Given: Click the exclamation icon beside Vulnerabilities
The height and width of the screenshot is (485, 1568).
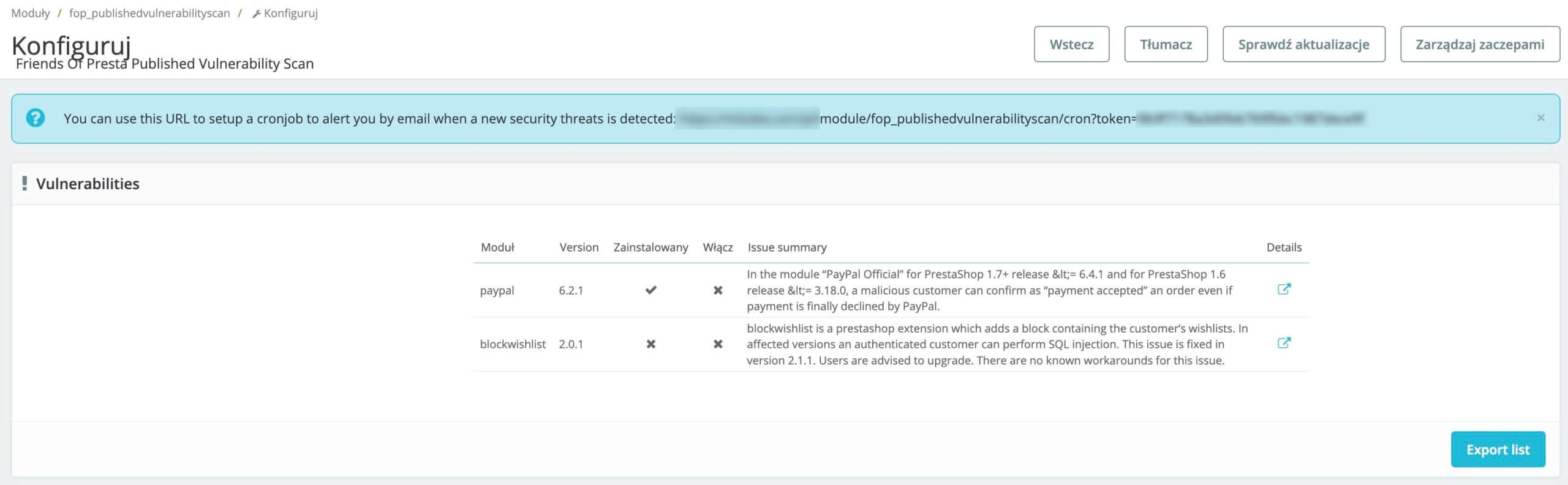Looking at the screenshot, I should tap(24, 184).
